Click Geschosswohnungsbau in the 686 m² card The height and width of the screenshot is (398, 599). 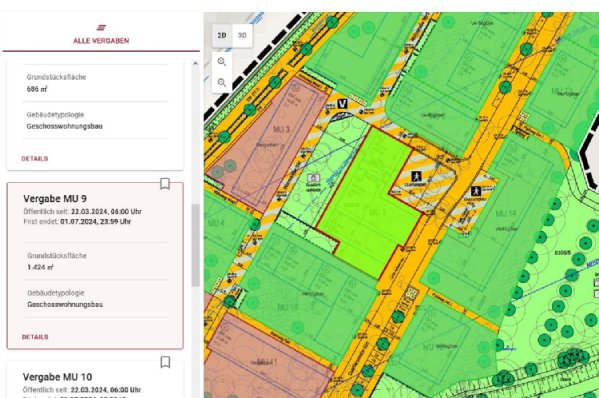[65, 126]
